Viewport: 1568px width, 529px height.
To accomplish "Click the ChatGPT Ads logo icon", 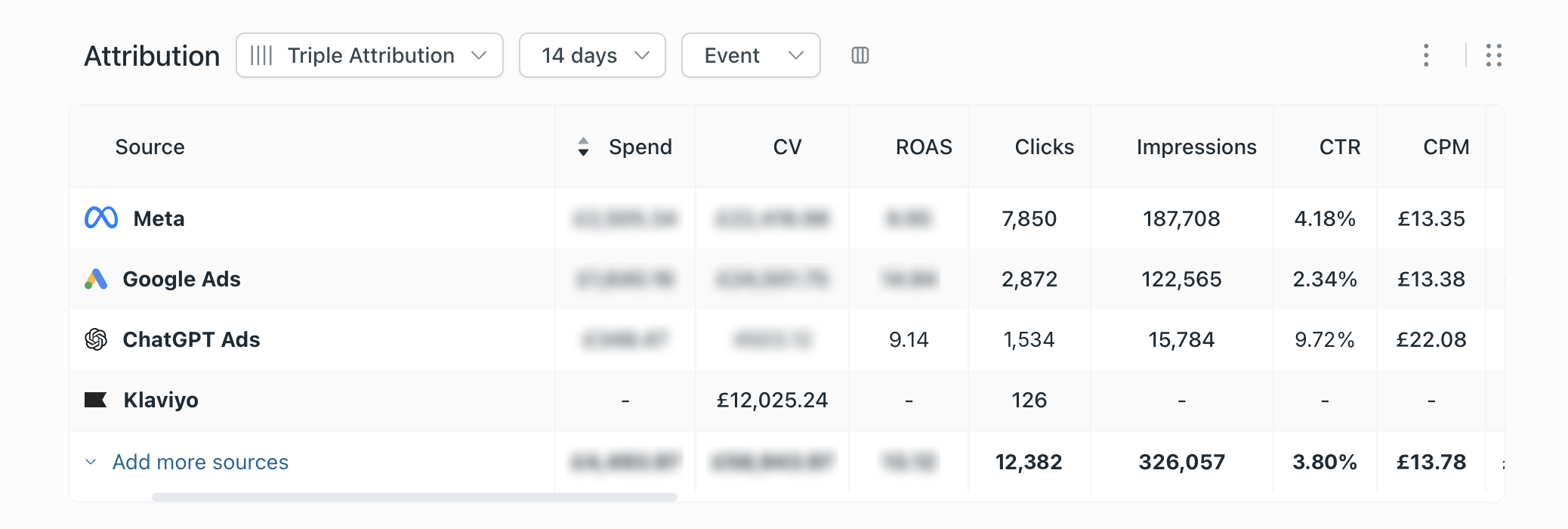I will pos(96,339).
